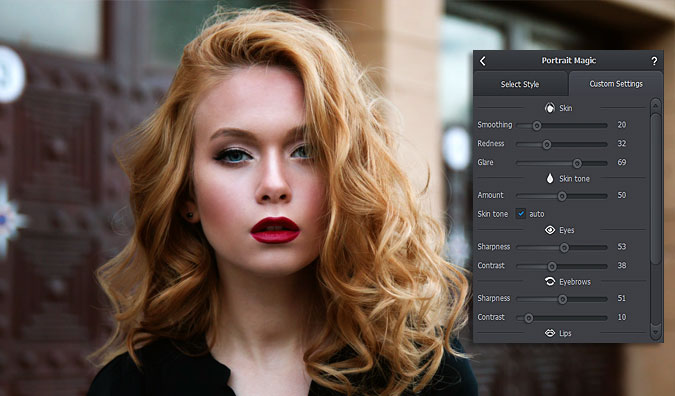Click the Eyebrows Contrast value 10
Image resolution: width=675 pixels, height=396 pixels.
click(622, 317)
